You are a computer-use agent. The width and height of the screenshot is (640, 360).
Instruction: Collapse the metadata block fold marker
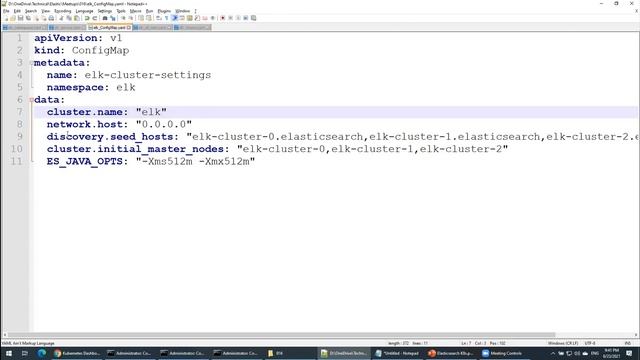pyautogui.click(x=31, y=63)
